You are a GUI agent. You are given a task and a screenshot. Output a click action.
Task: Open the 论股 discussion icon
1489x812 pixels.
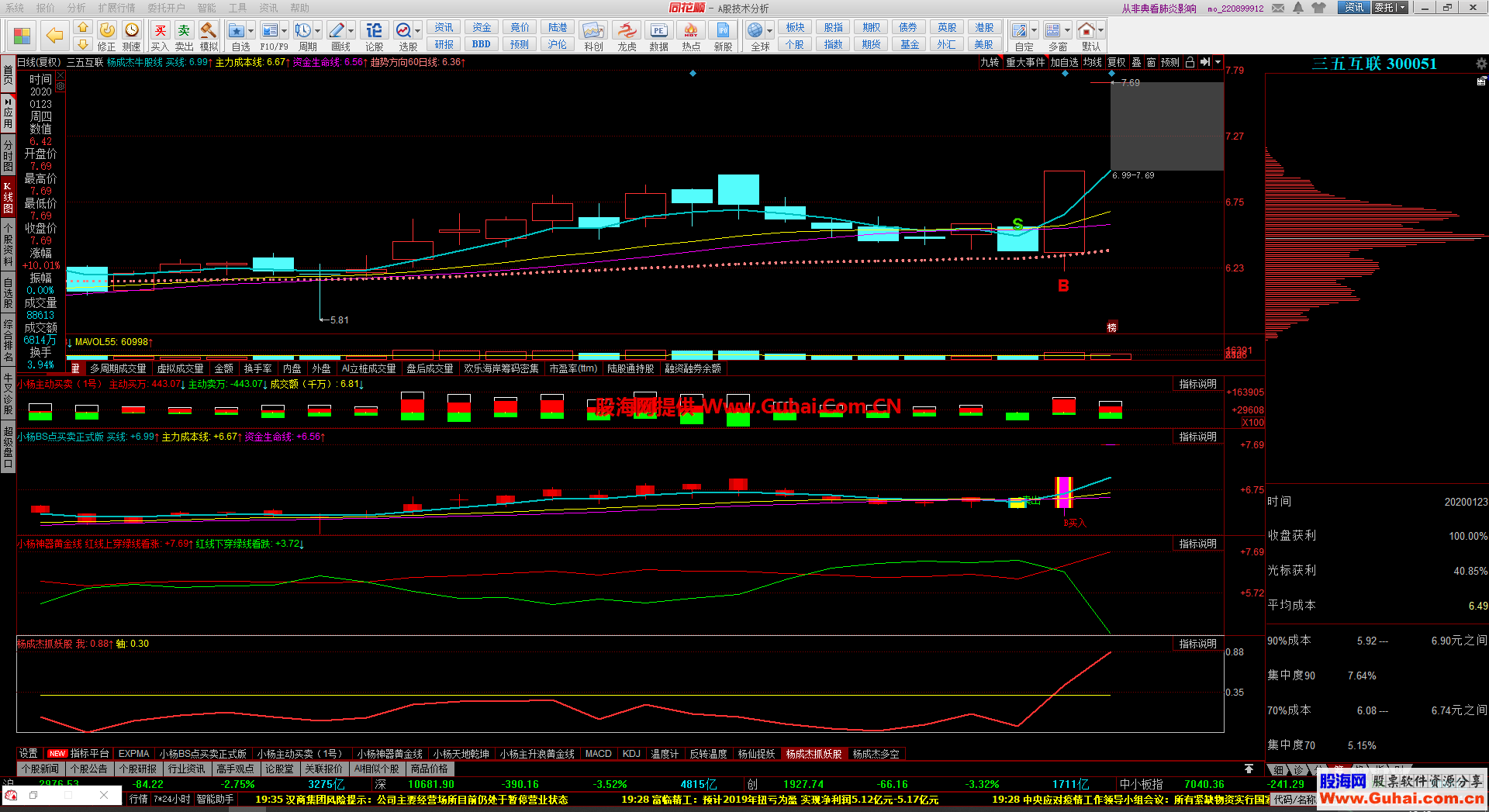point(375,35)
